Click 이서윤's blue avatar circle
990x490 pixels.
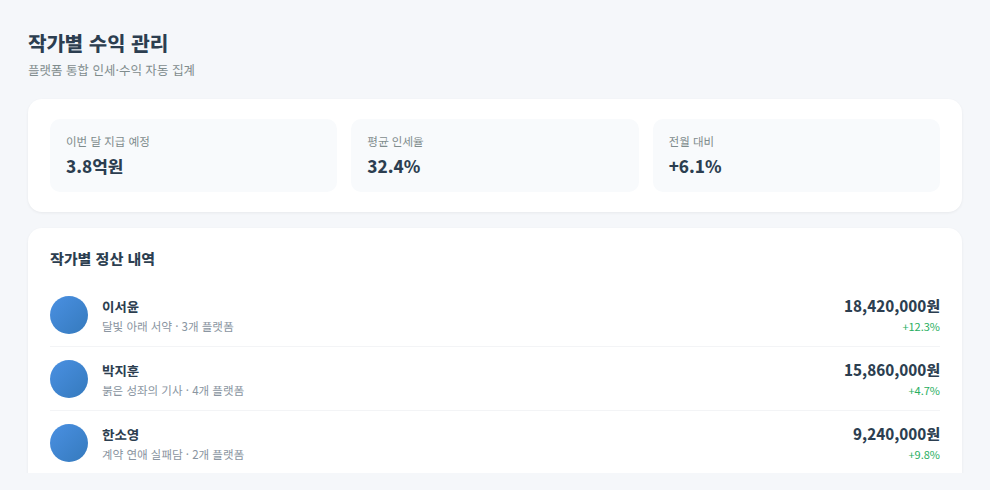pyautogui.click(x=69, y=315)
